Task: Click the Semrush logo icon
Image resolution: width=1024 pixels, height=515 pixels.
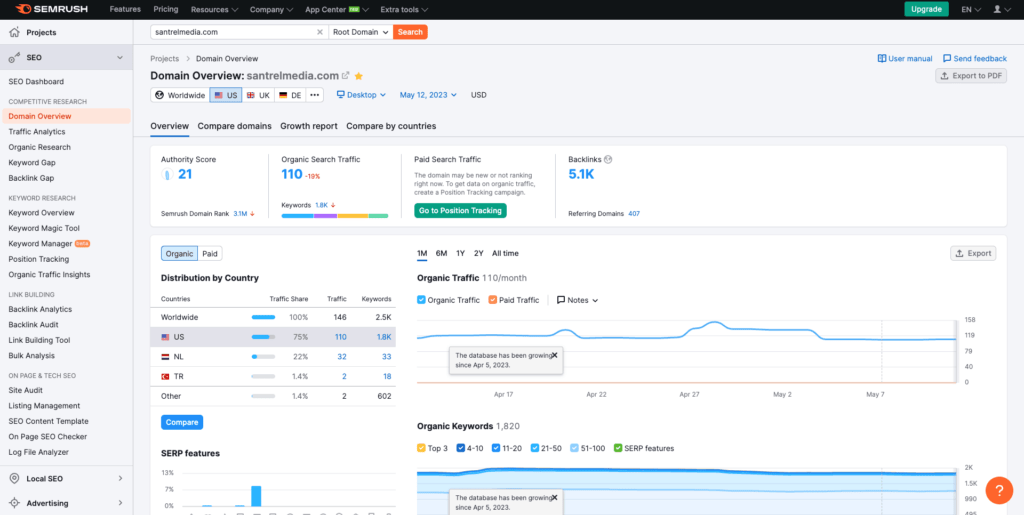Action: coord(23,9)
